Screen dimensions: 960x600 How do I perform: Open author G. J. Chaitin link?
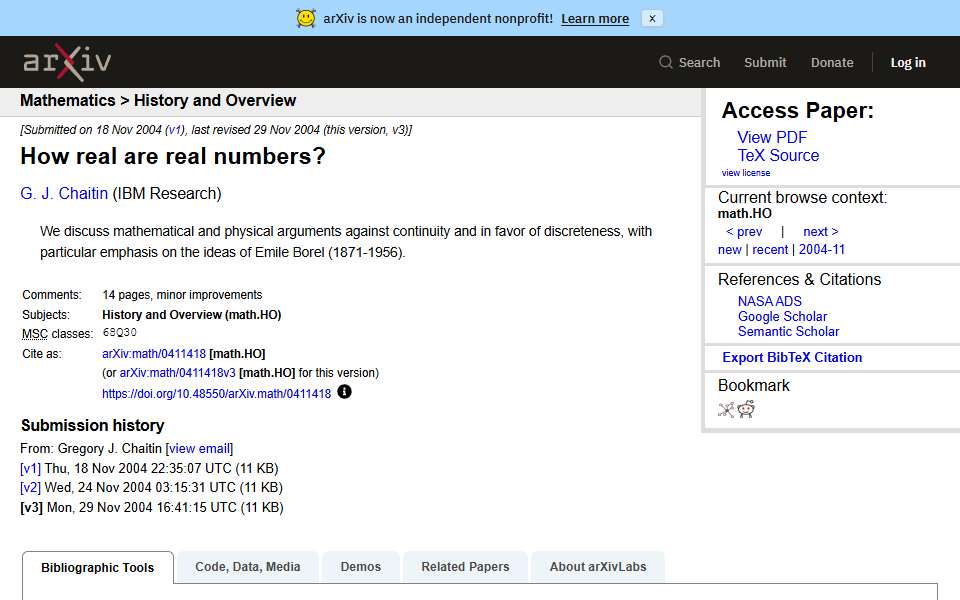64,193
